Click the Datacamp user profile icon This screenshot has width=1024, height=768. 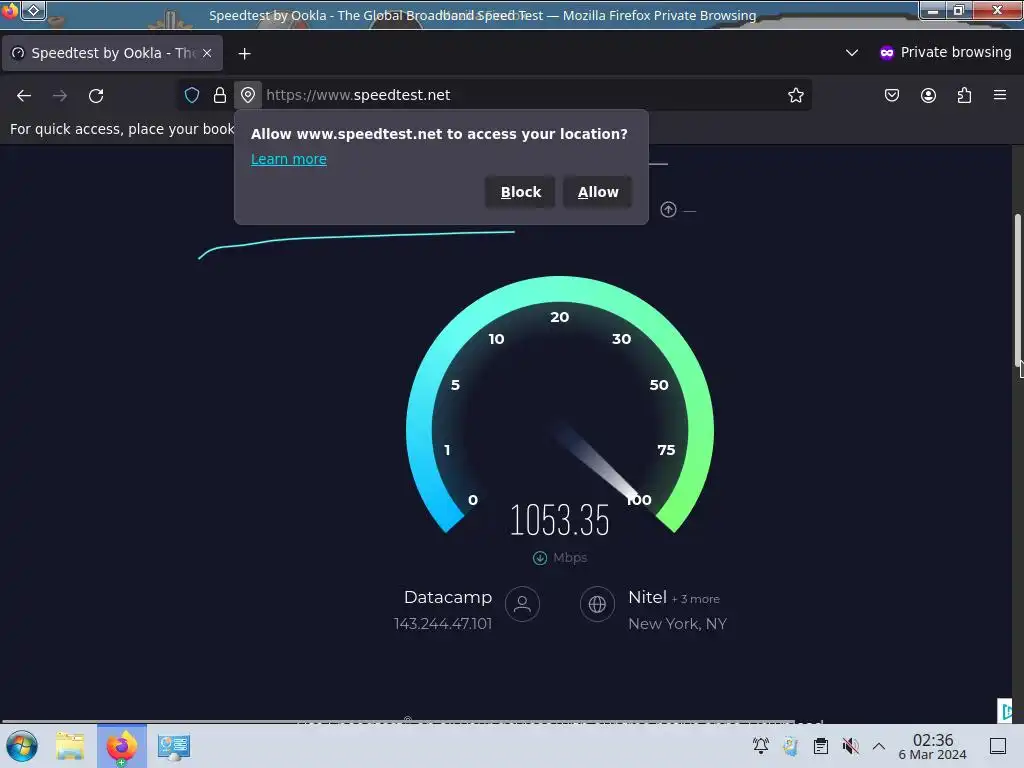click(x=522, y=604)
